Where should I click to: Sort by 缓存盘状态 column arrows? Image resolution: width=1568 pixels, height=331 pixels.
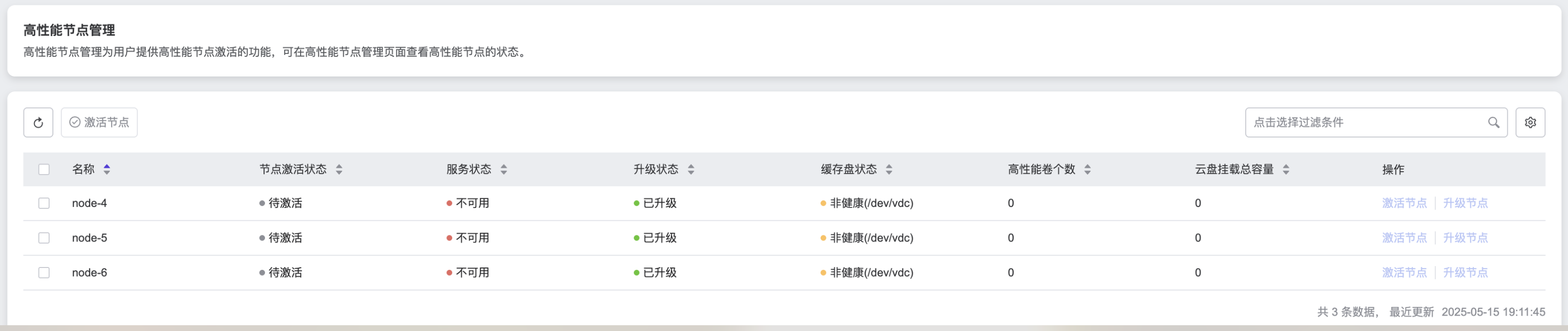(x=889, y=169)
